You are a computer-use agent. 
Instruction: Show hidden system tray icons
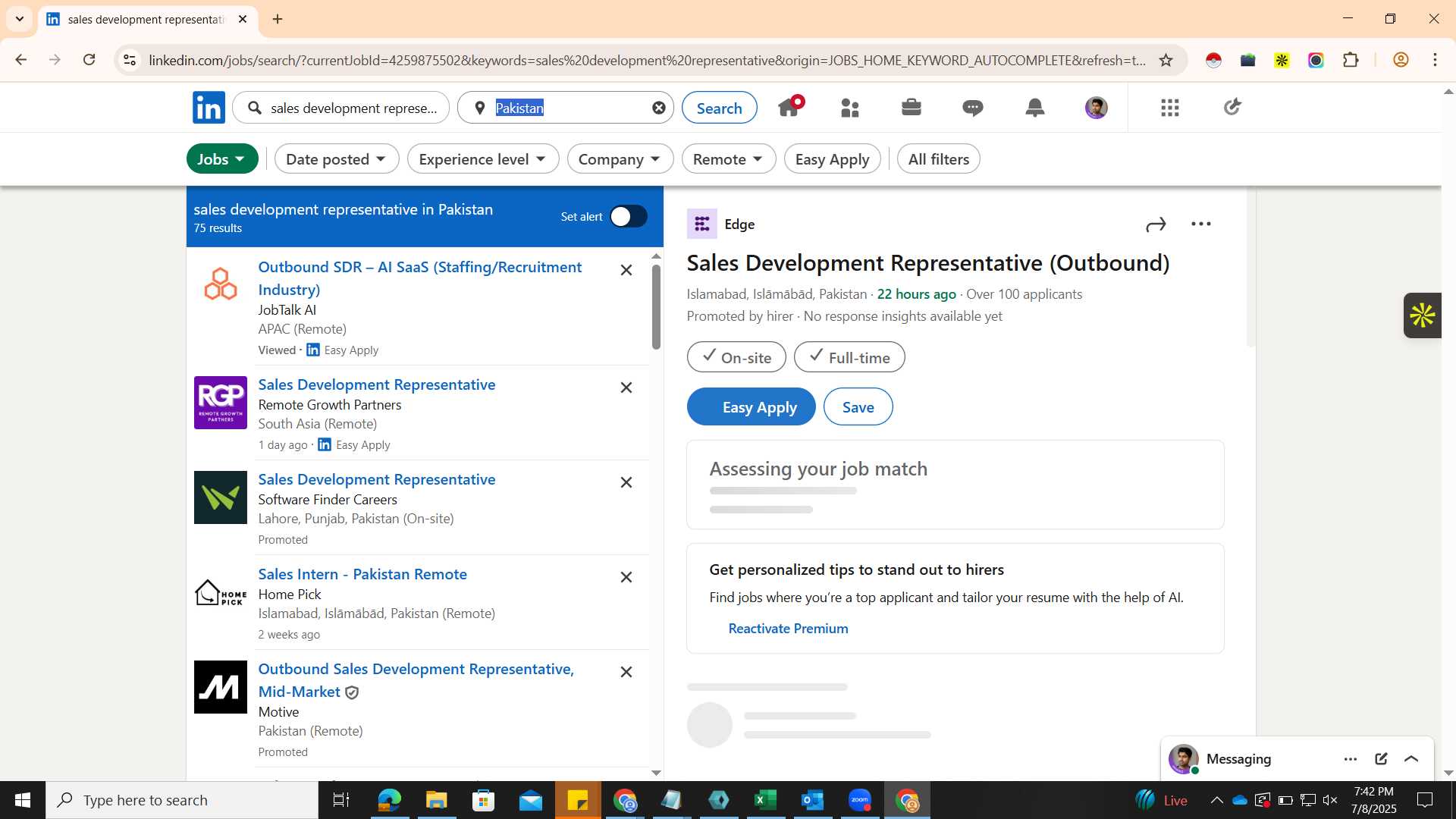click(x=1216, y=800)
